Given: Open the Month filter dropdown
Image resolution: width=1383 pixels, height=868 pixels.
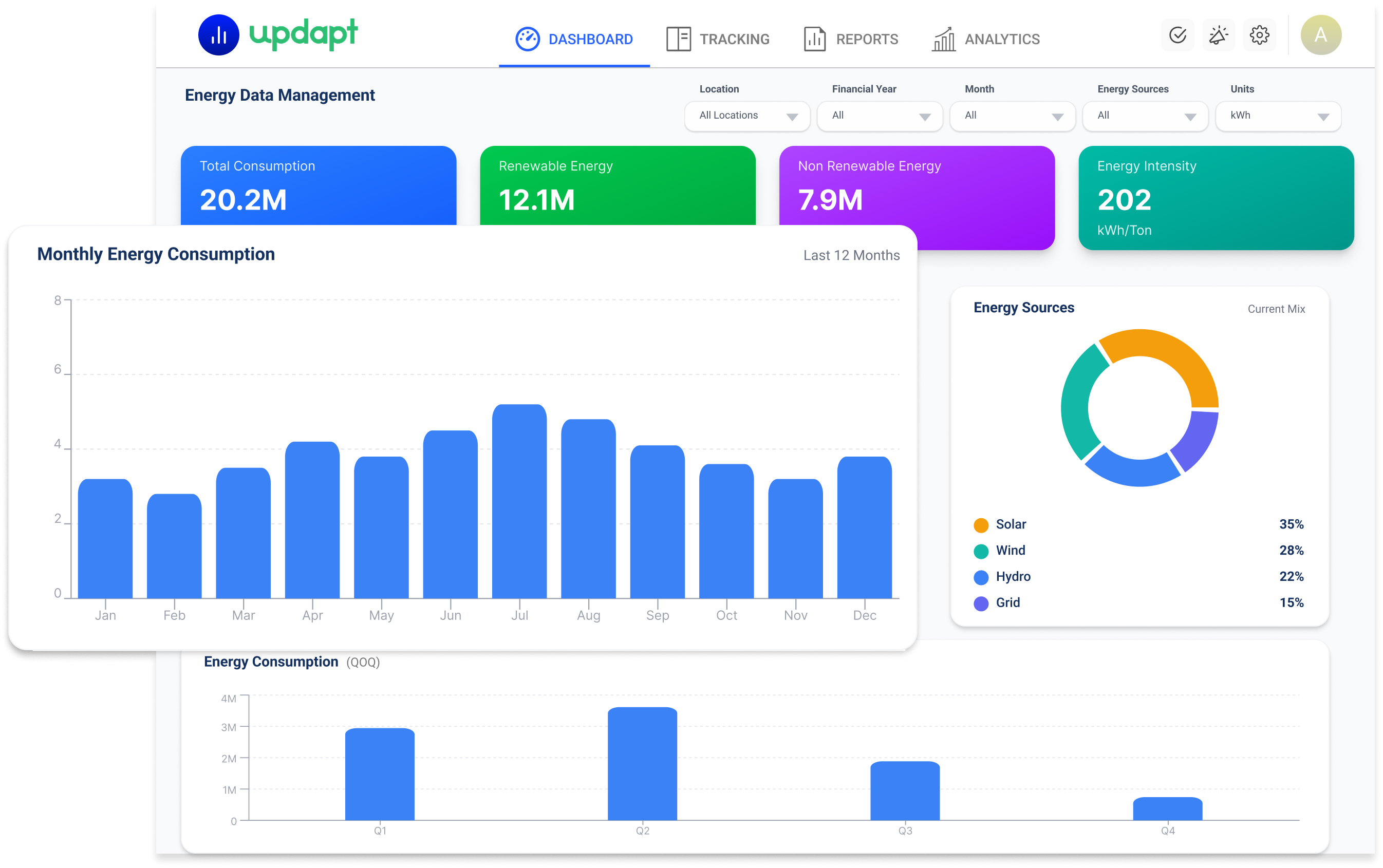Looking at the screenshot, I should pos(1012,116).
